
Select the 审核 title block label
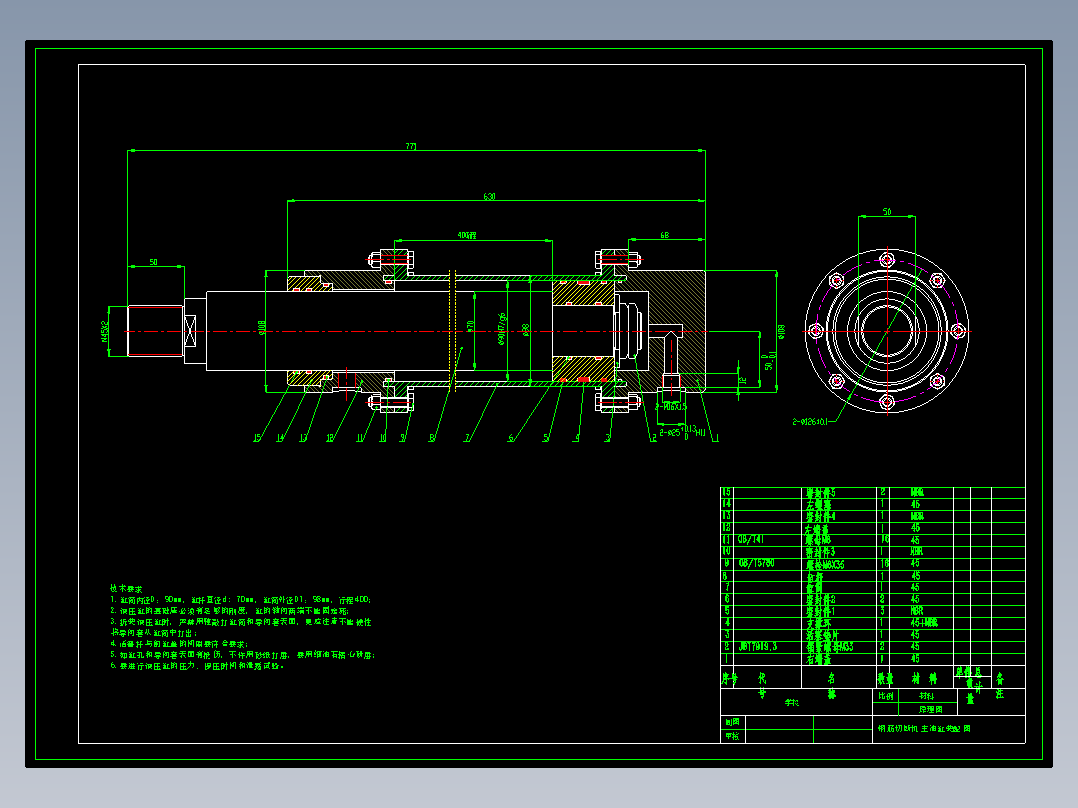coord(732,736)
